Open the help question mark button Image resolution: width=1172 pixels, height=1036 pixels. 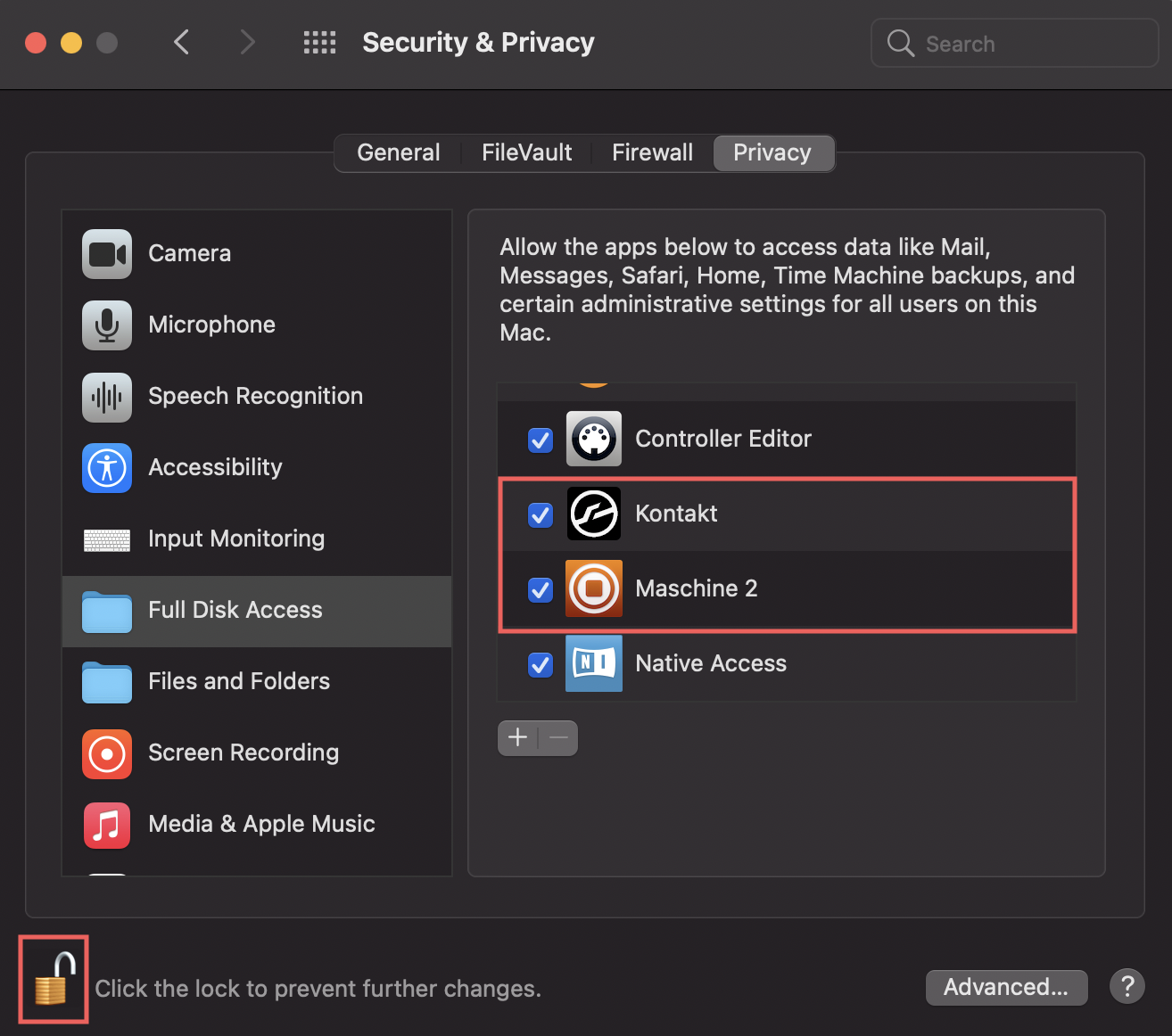tap(1127, 987)
